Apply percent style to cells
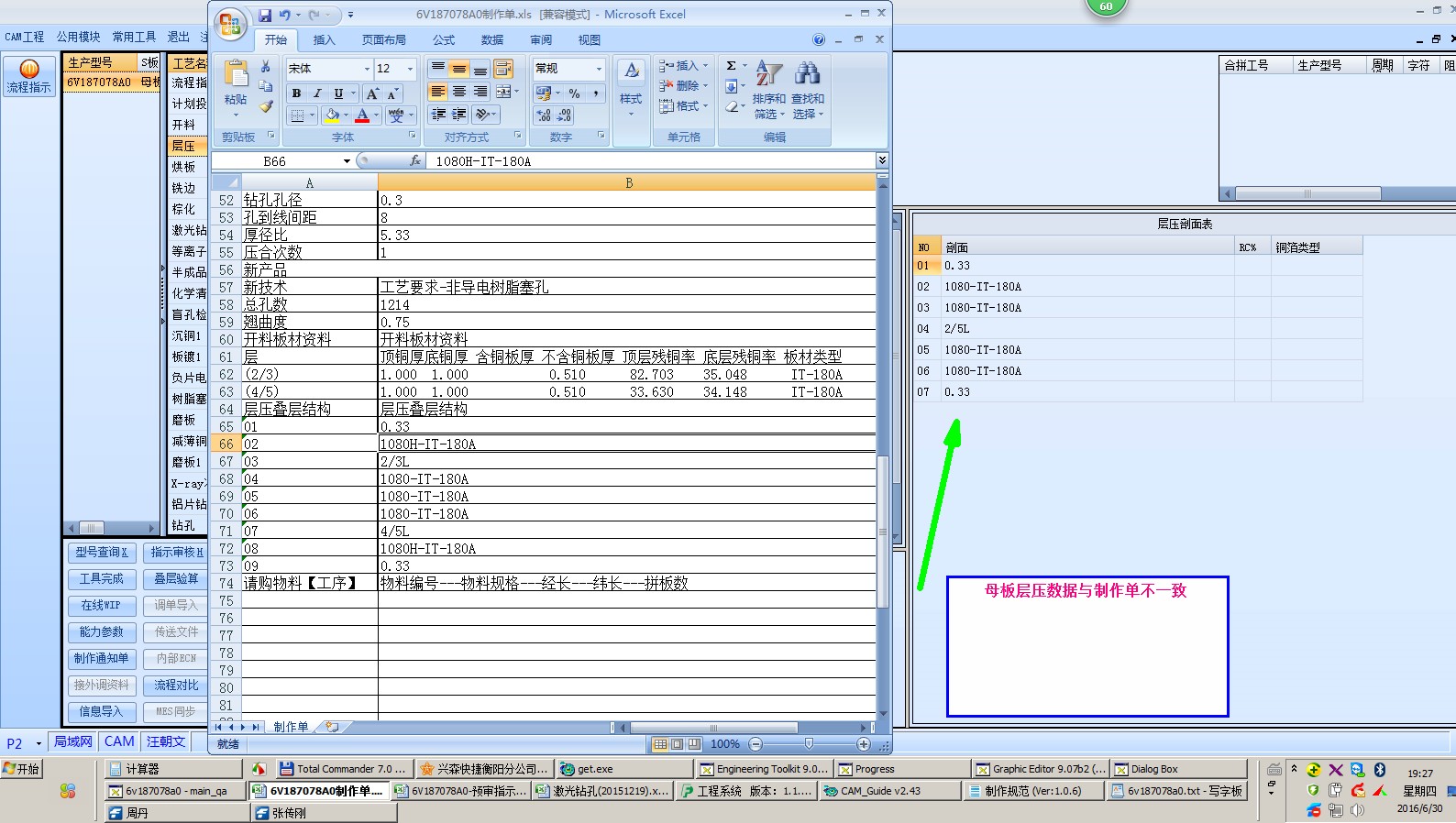Screen dimensions: 1456x823 574,93
